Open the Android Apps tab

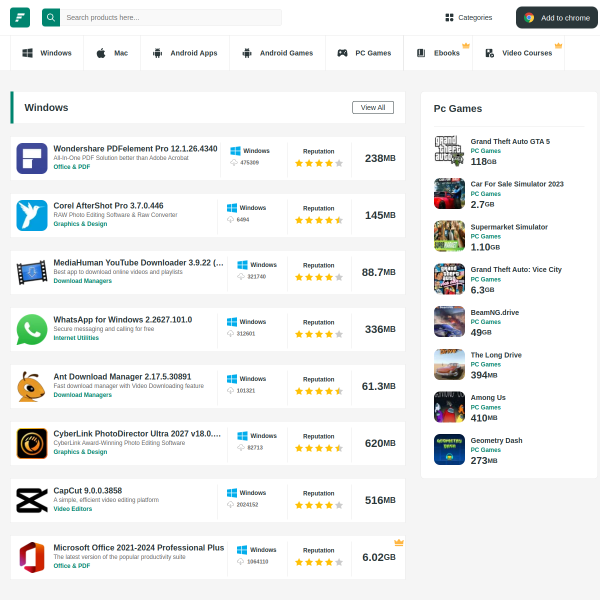[185, 53]
